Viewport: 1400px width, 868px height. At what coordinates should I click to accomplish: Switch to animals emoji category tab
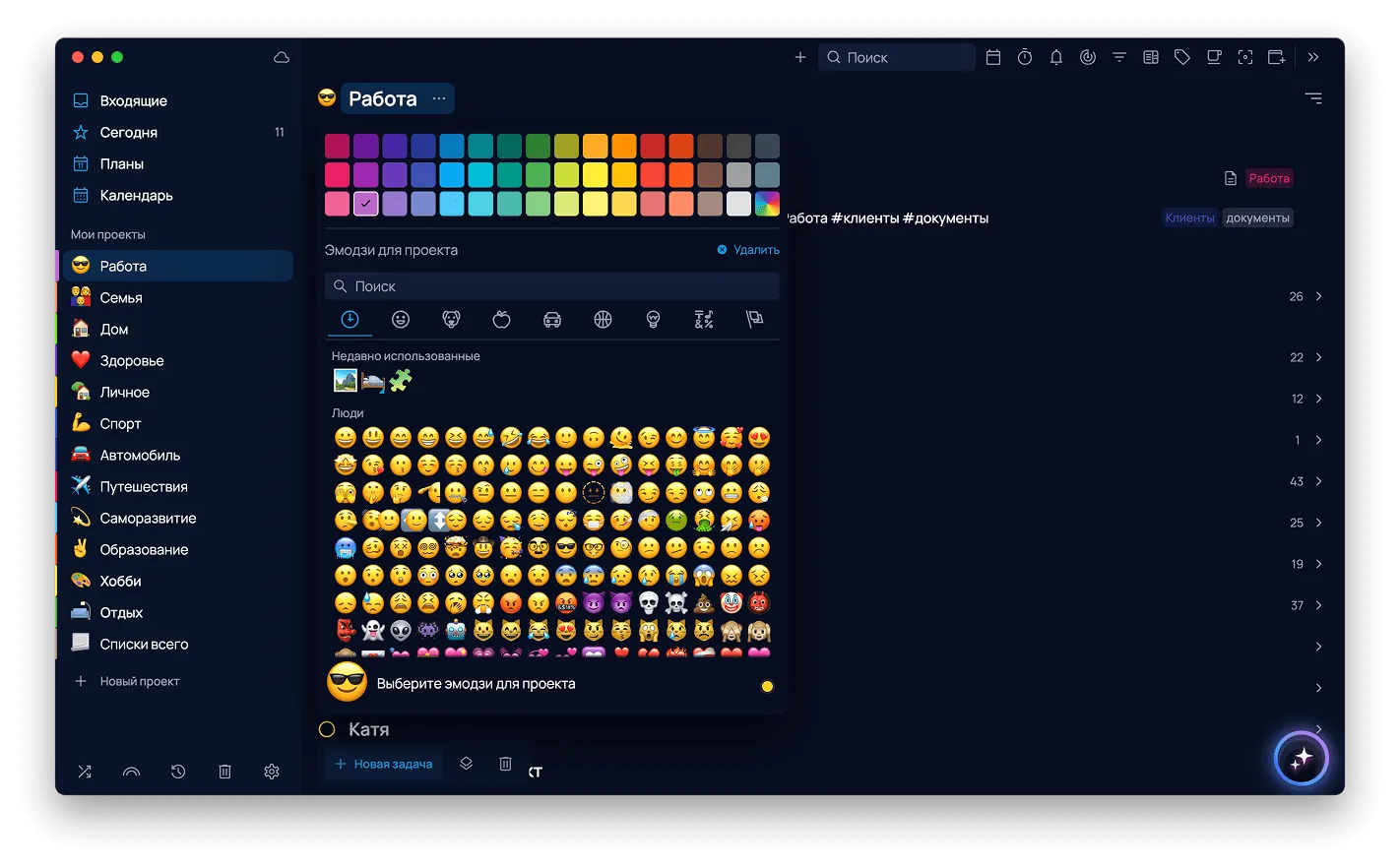[451, 319]
